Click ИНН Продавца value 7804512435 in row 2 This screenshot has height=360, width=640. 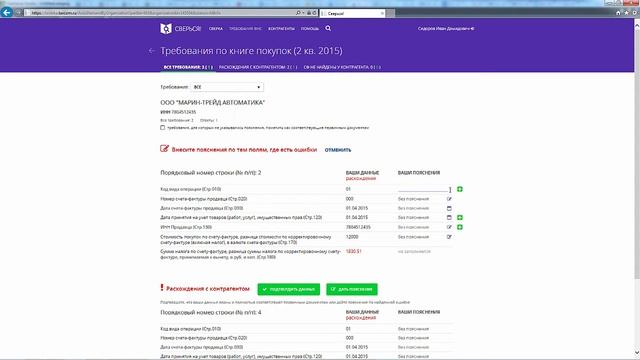pyautogui.click(x=358, y=227)
